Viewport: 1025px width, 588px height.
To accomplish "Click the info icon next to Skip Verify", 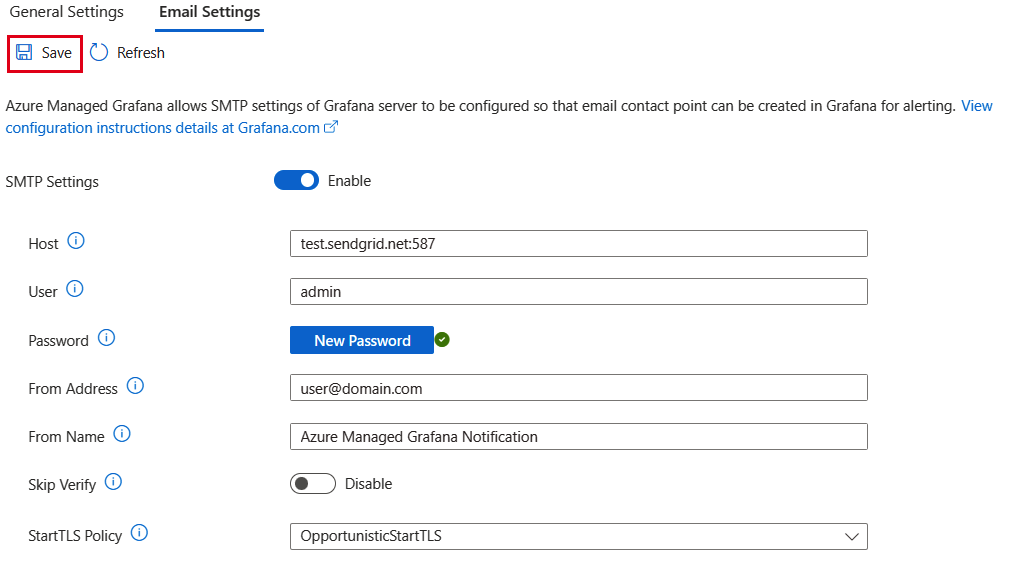I will pos(113,482).
